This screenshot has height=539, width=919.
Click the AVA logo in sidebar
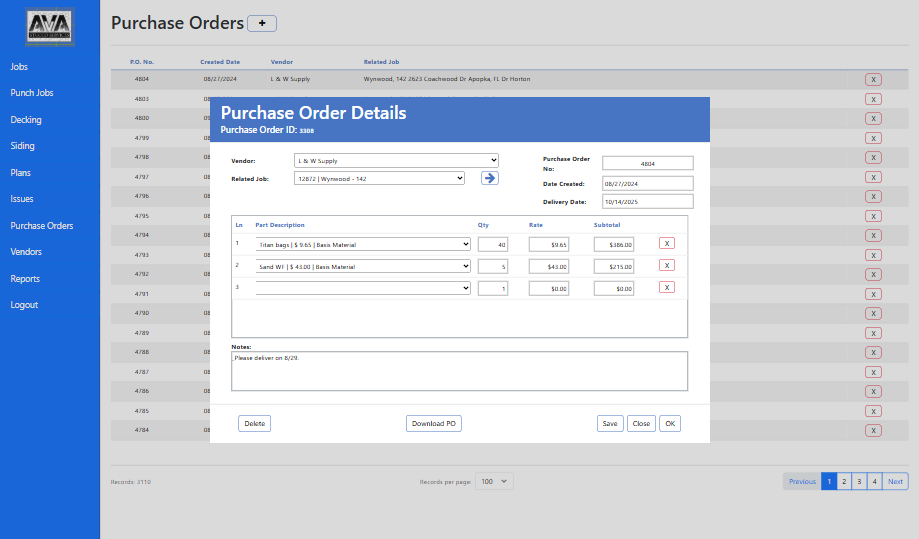[x=50, y=29]
